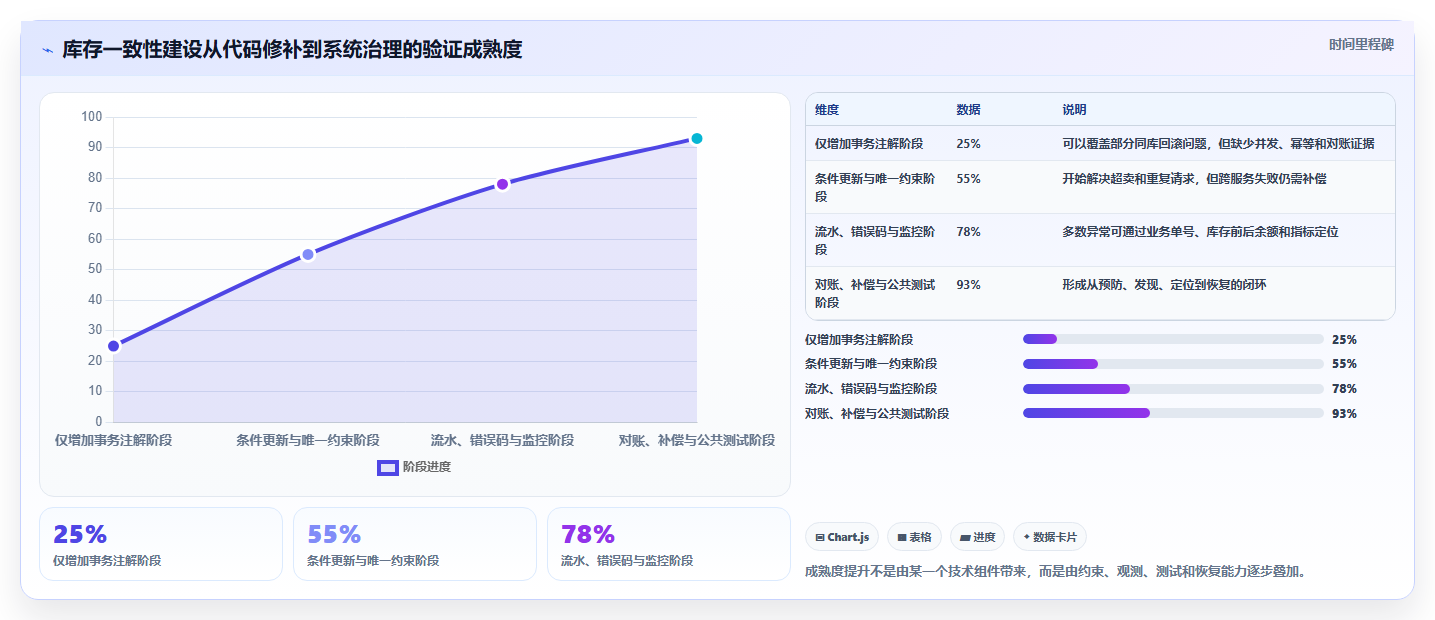Image resolution: width=1435 pixels, height=620 pixels.
Task: Click x-axis label 条件更新与唯一约束阶段
Action: 308,440
